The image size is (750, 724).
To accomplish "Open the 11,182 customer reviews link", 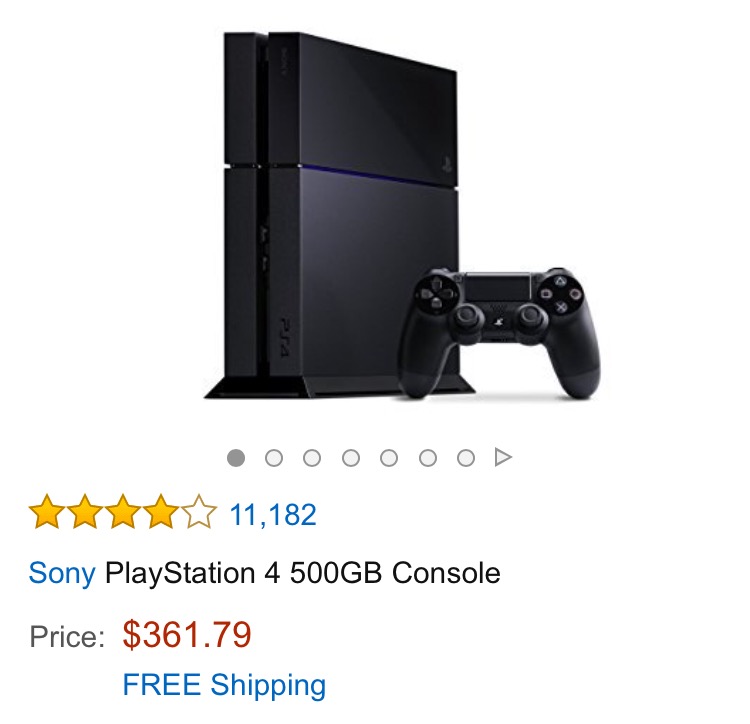I will coord(273,515).
